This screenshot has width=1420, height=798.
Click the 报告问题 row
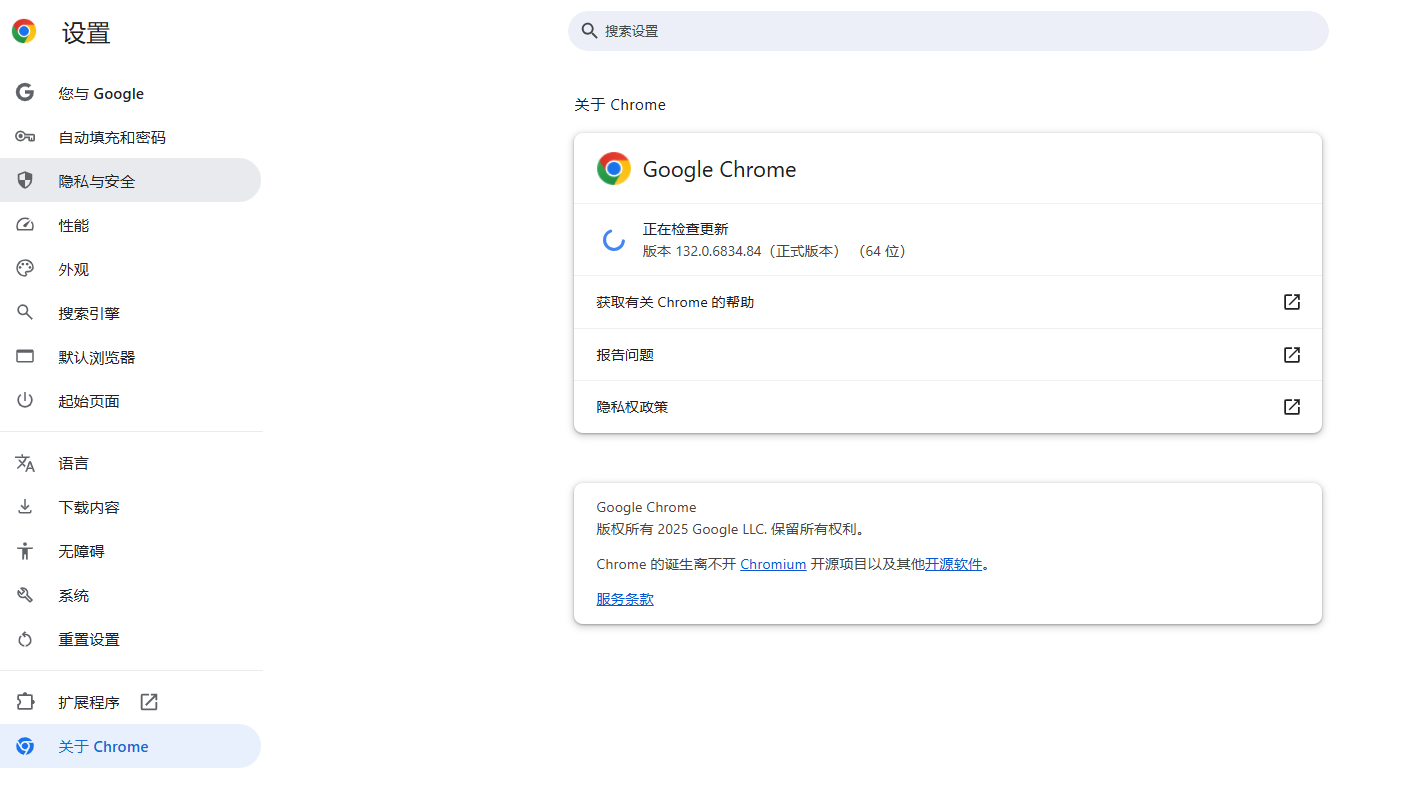[948, 355]
